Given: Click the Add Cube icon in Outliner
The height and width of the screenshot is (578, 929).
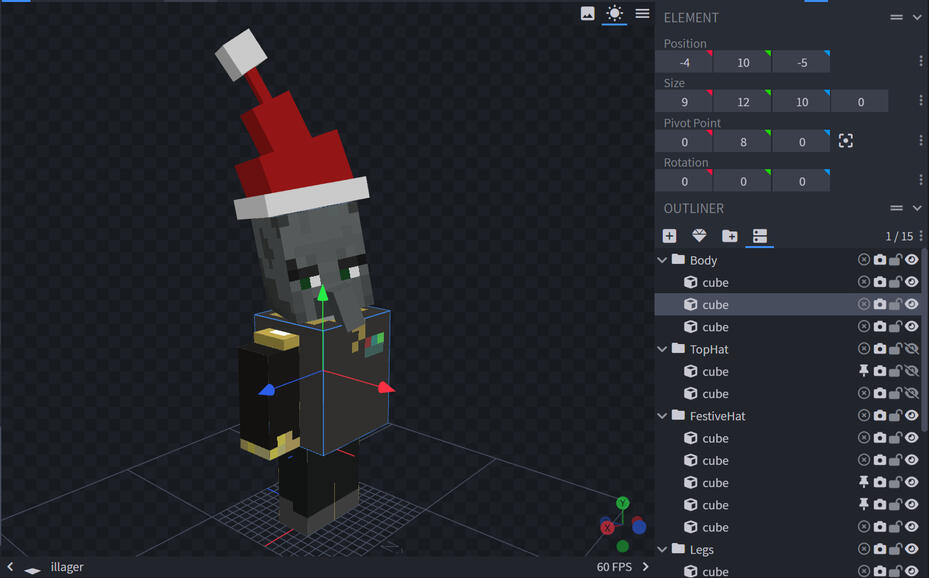Looking at the screenshot, I should click(x=669, y=236).
